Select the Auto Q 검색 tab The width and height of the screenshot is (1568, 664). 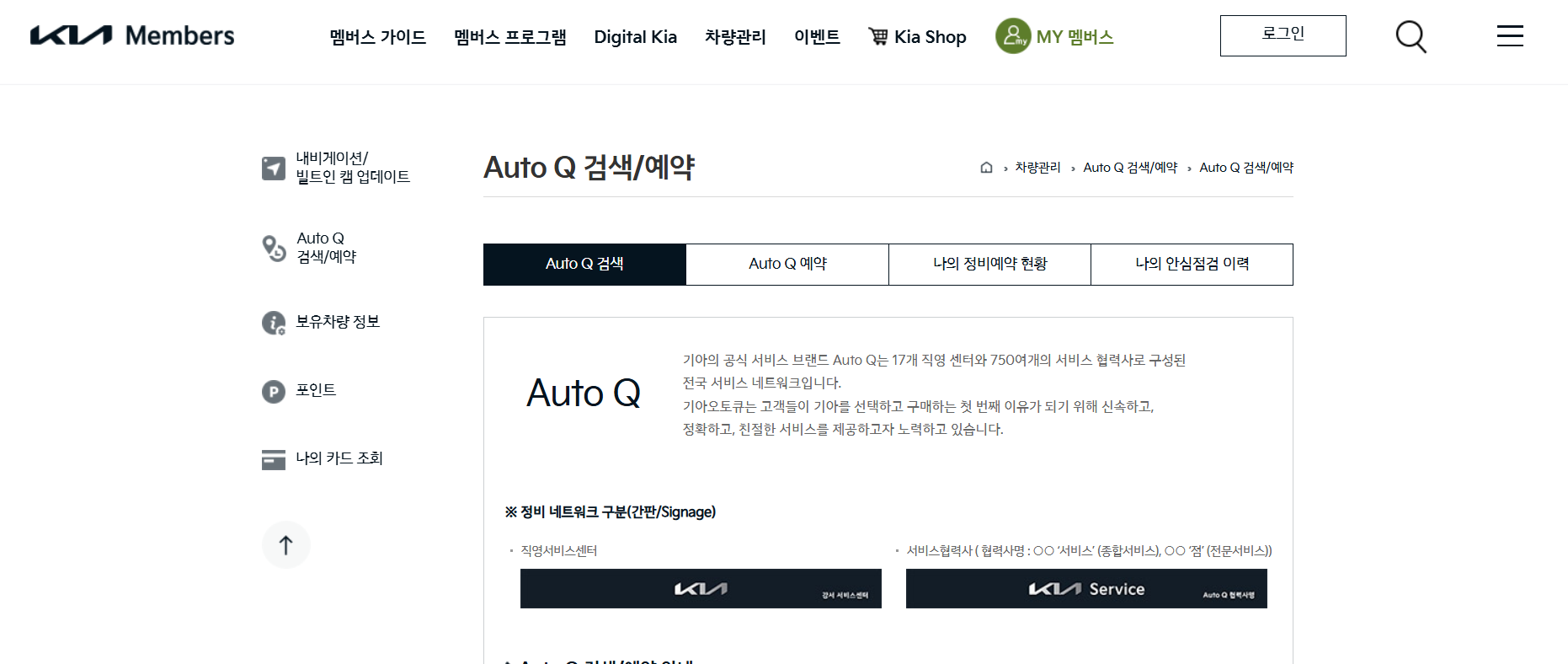584,265
